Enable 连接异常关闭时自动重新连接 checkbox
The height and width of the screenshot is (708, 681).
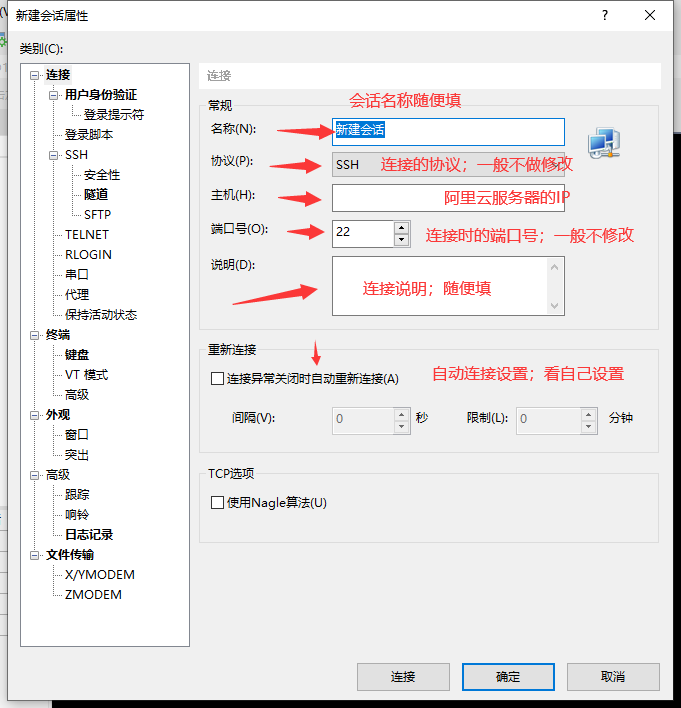(x=217, y=378)
